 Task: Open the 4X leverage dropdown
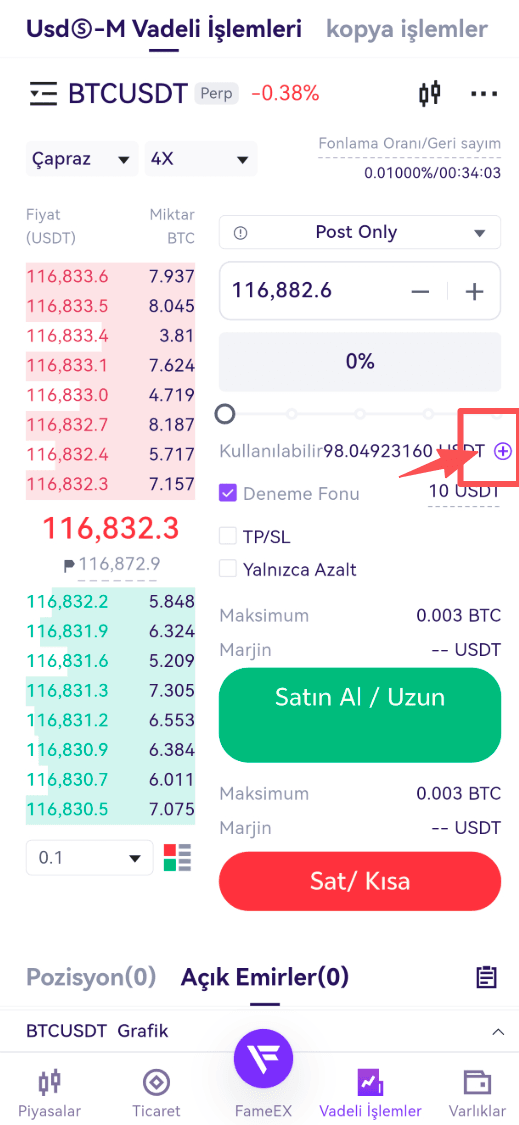point(201,159)
